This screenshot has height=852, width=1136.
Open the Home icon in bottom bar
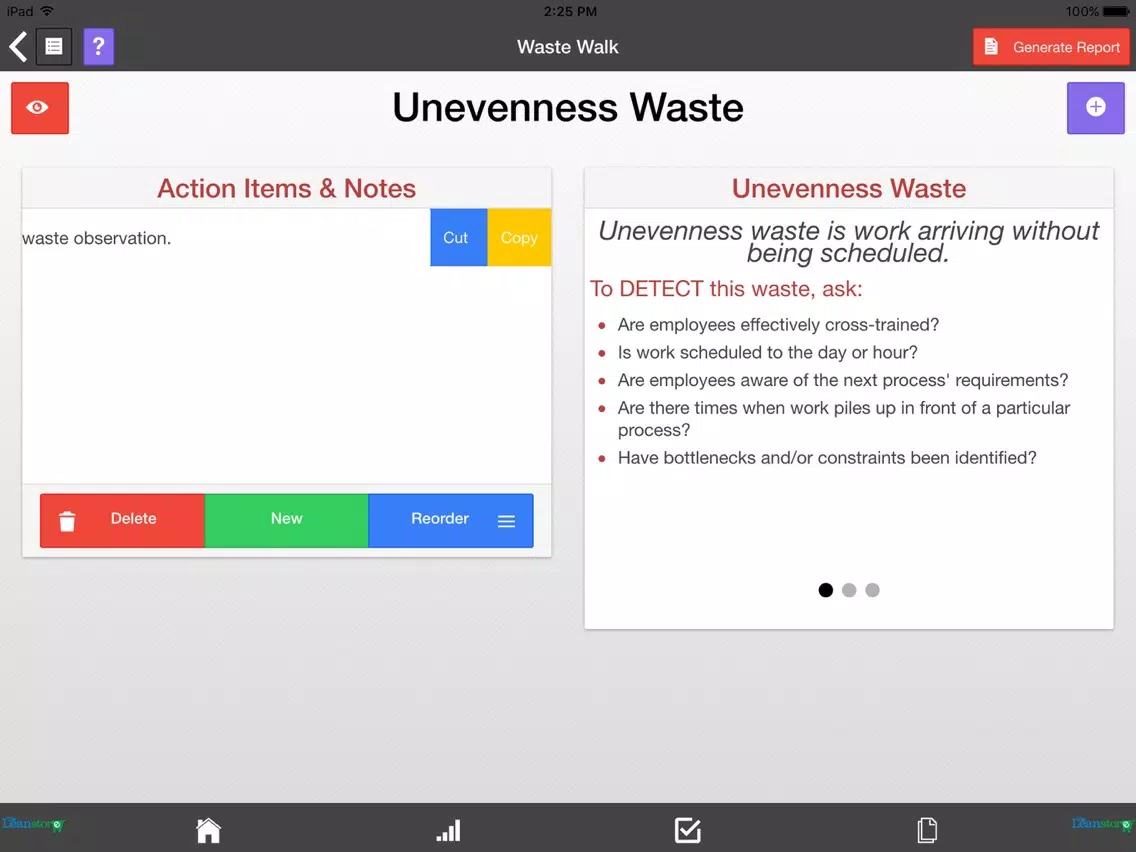[209, 830]
